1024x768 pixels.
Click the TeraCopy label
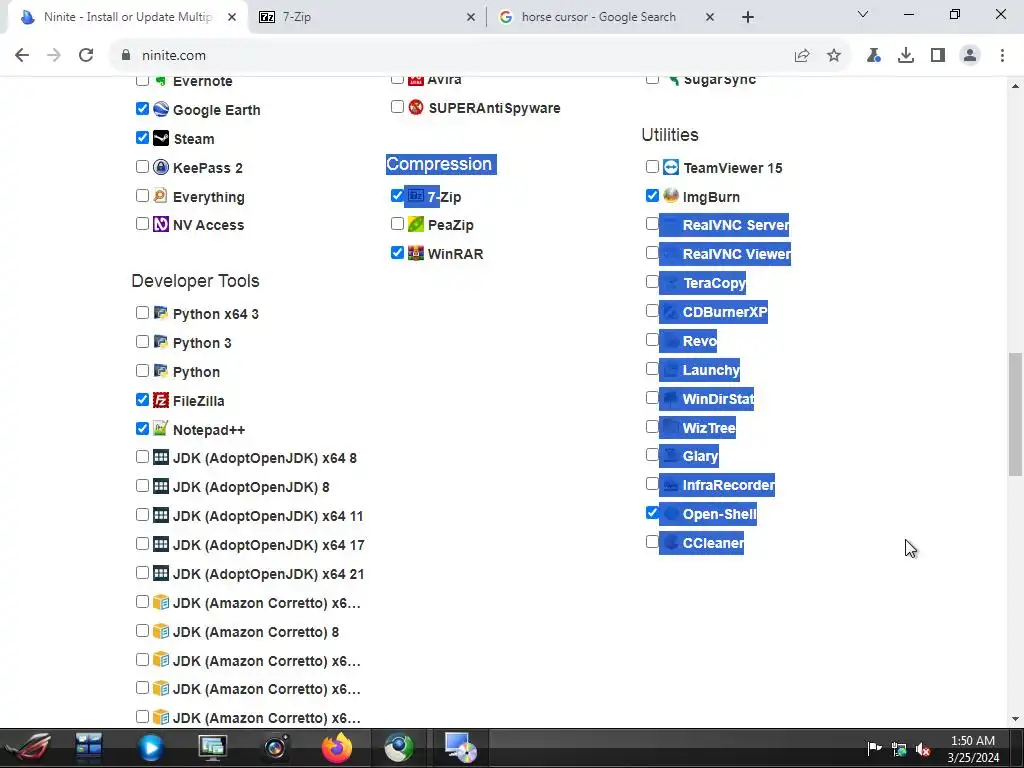click(714, 283)
